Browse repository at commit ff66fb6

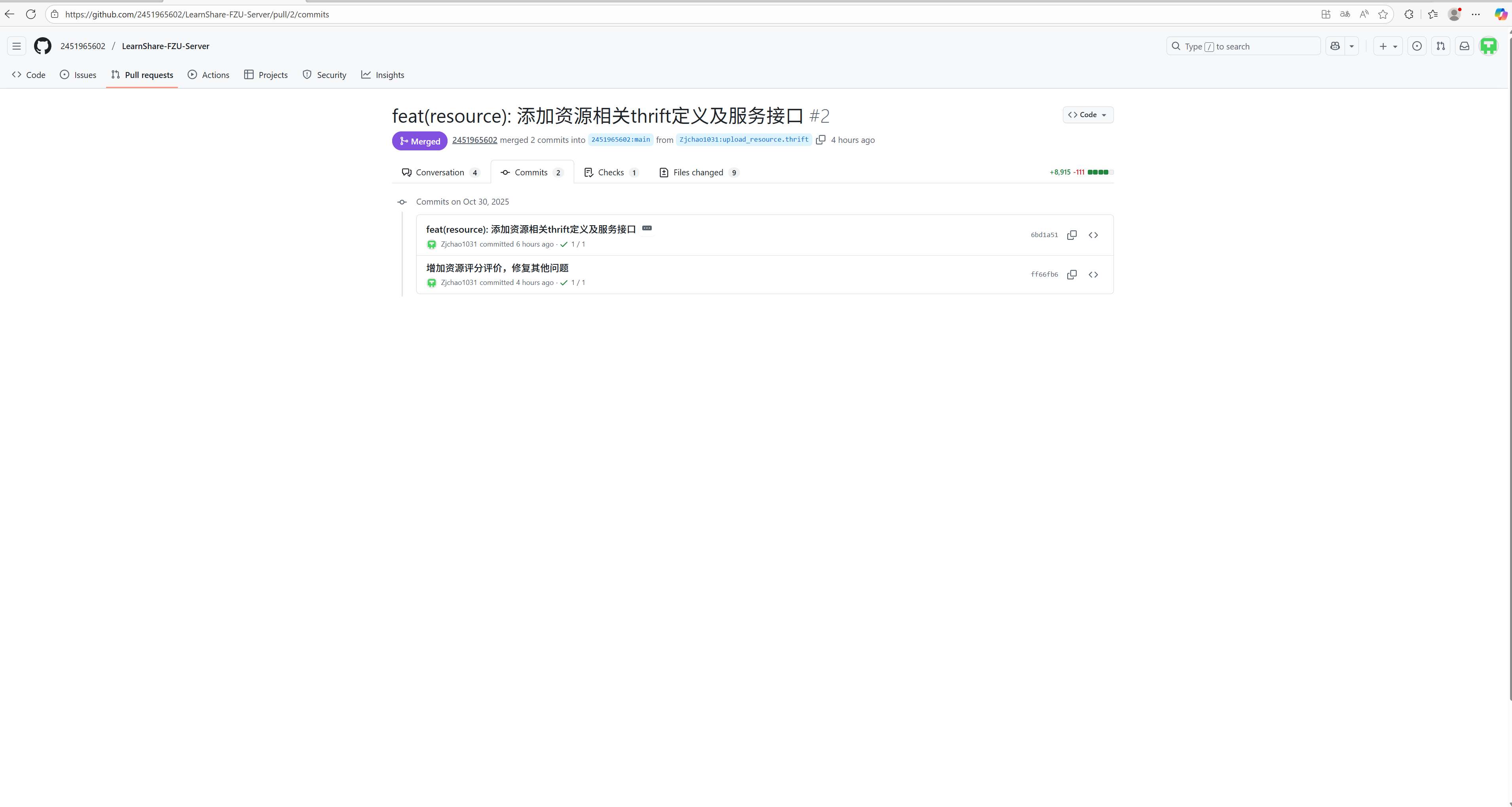pyautogui.click(x=1093, y=275)
